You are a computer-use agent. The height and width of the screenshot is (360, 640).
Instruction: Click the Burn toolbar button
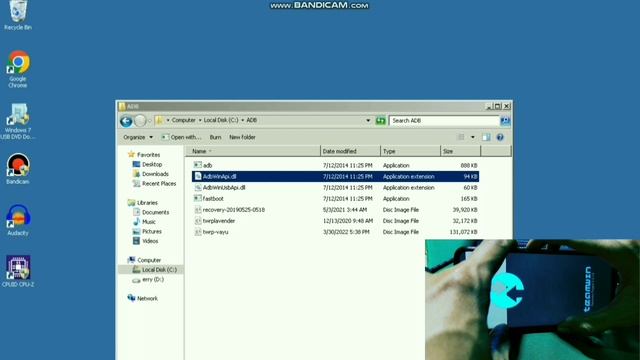tap(215, 137)
